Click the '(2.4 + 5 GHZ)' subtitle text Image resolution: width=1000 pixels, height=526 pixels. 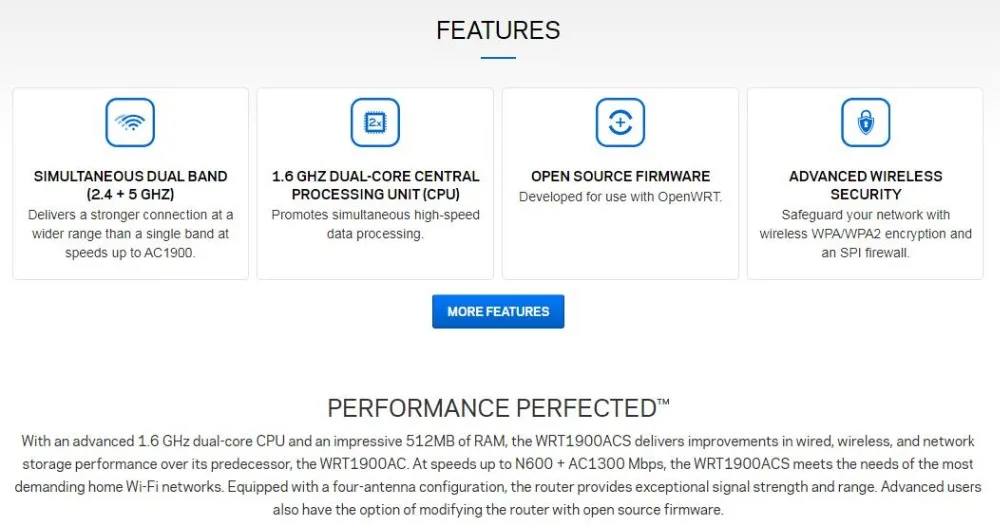[x=130, y=194]
